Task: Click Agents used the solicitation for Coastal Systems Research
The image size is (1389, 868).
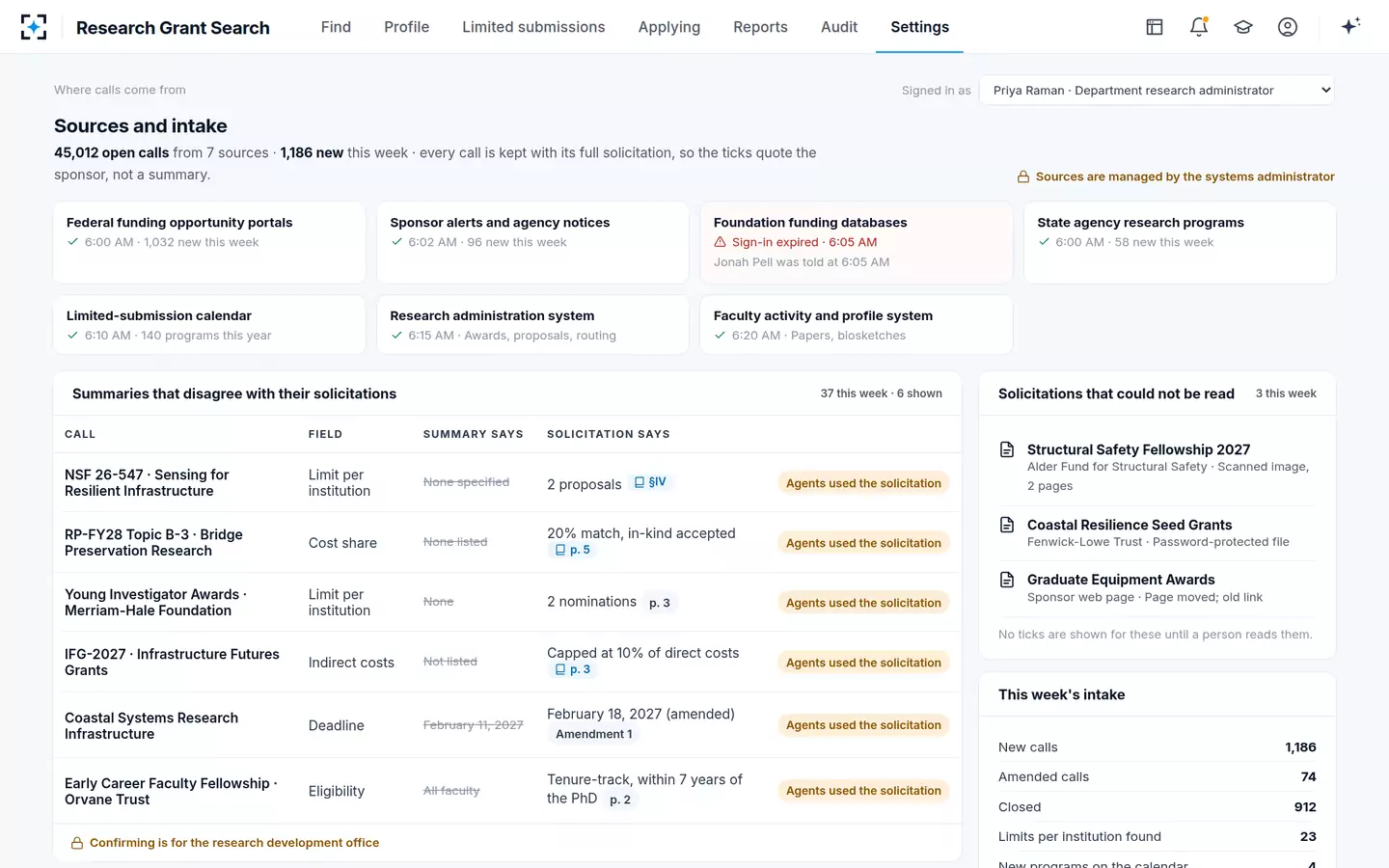Action: pyautogui.click(x=863, y=725)
